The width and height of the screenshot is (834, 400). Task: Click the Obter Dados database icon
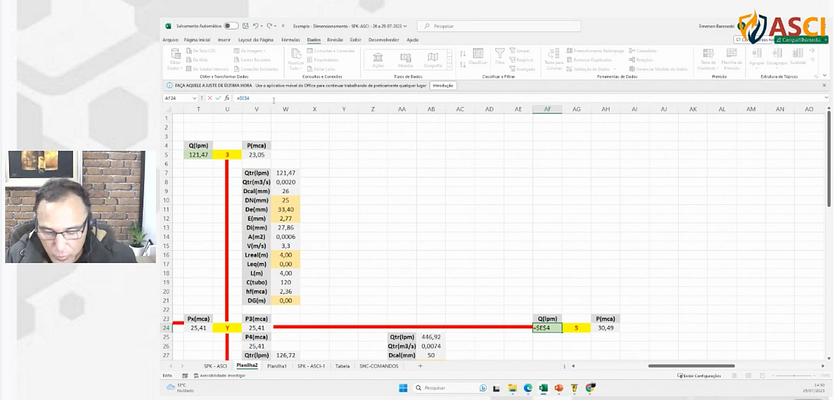pyautogui.click(x=175, y=54)
